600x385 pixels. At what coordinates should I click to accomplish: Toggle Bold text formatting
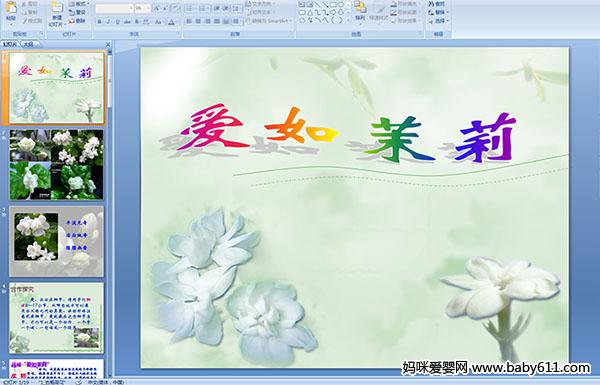[99, 22]
